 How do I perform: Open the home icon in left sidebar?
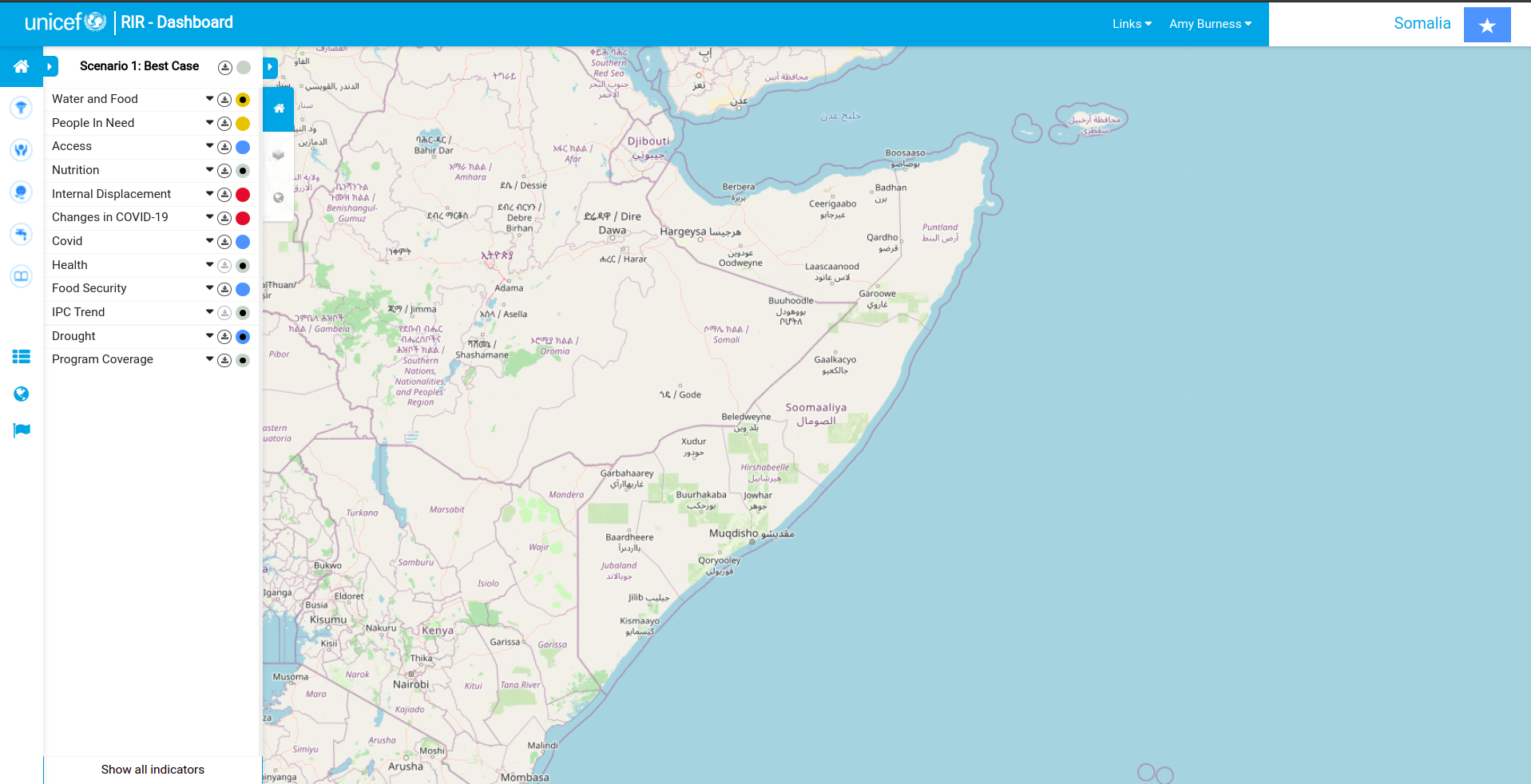[22, 66]
